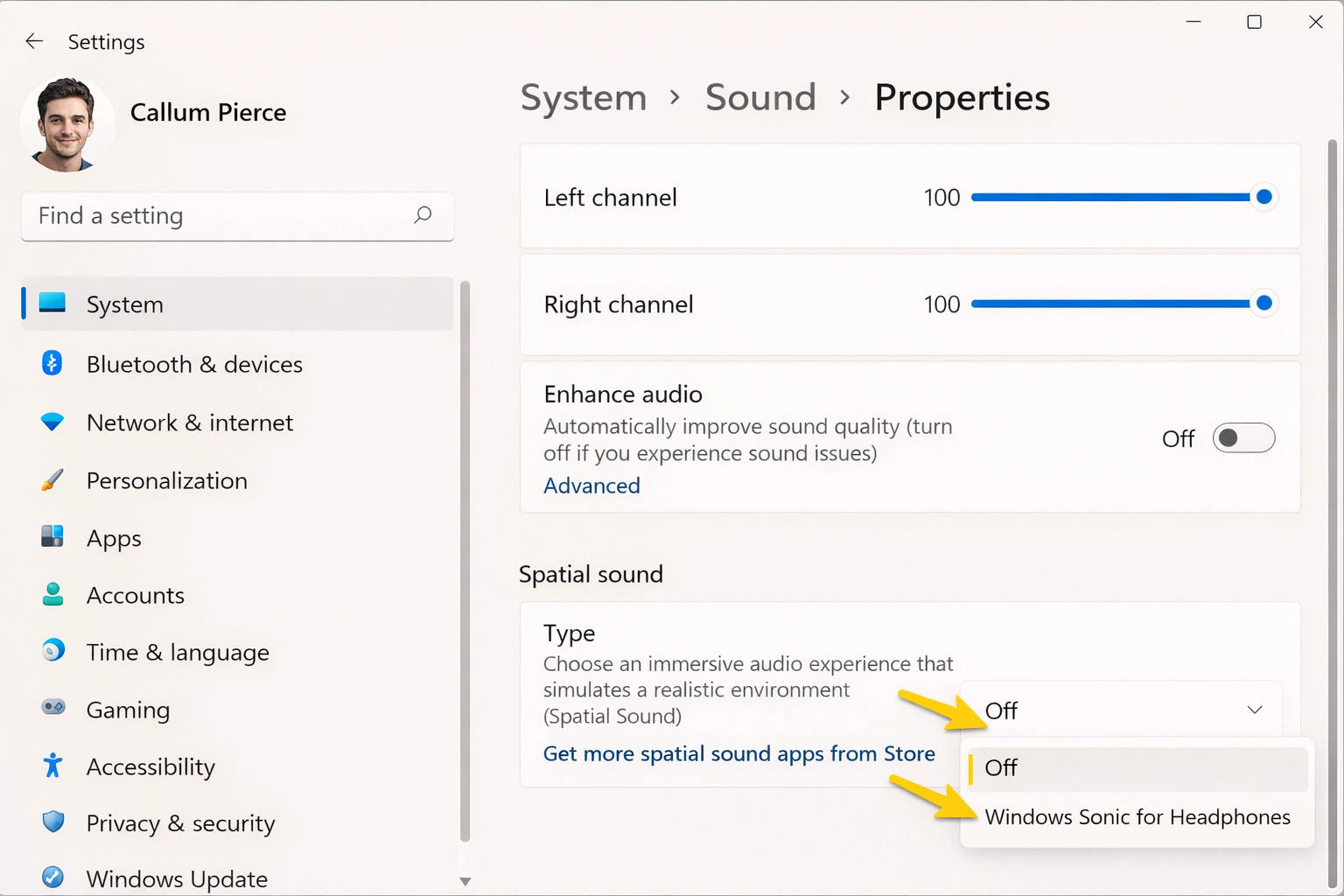Viewport: 1344px width, 896px height.
Task: Click the Network & internet icon
Action: 52,422
